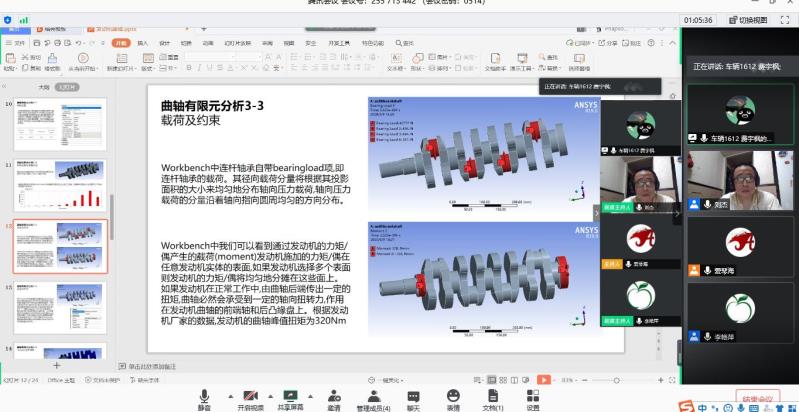Click the green network signal strength icon

click(x=23, y=20)
